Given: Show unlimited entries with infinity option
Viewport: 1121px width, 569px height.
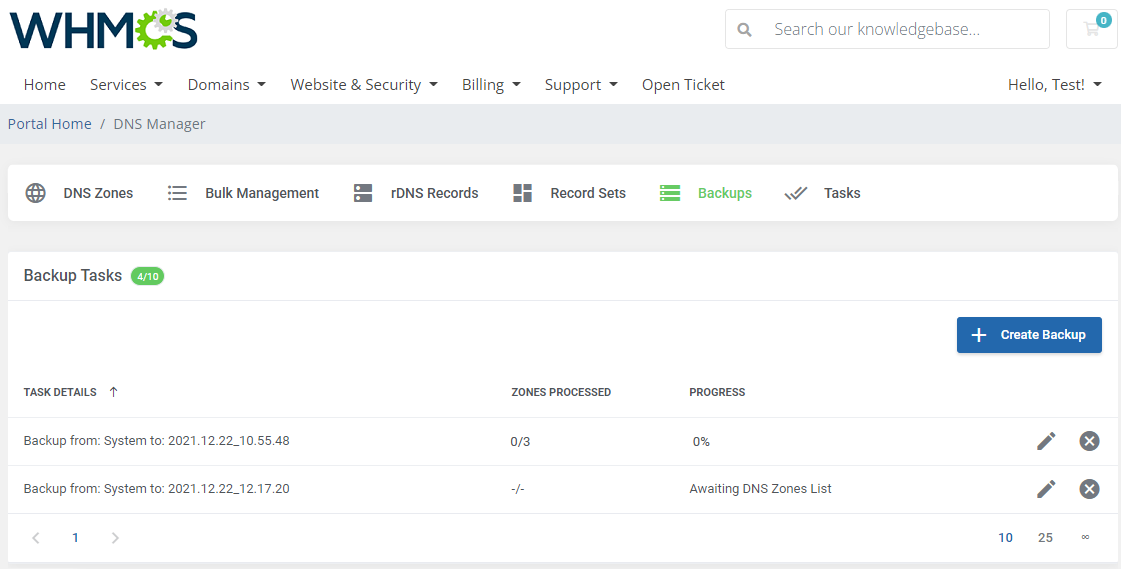Looking at the screenshot, I should click(1085, 538).
